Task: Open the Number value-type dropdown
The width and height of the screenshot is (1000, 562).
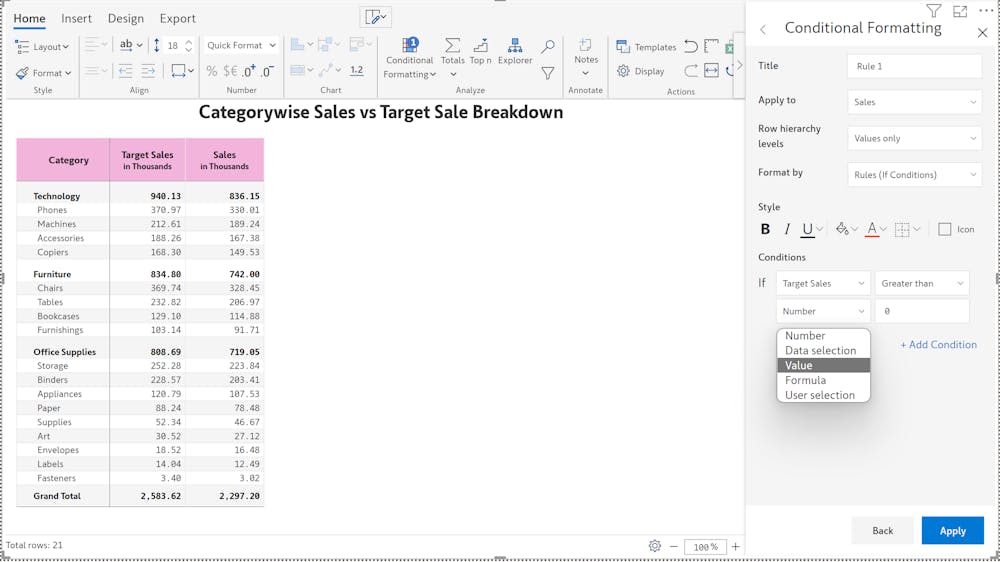Action: 823,311
